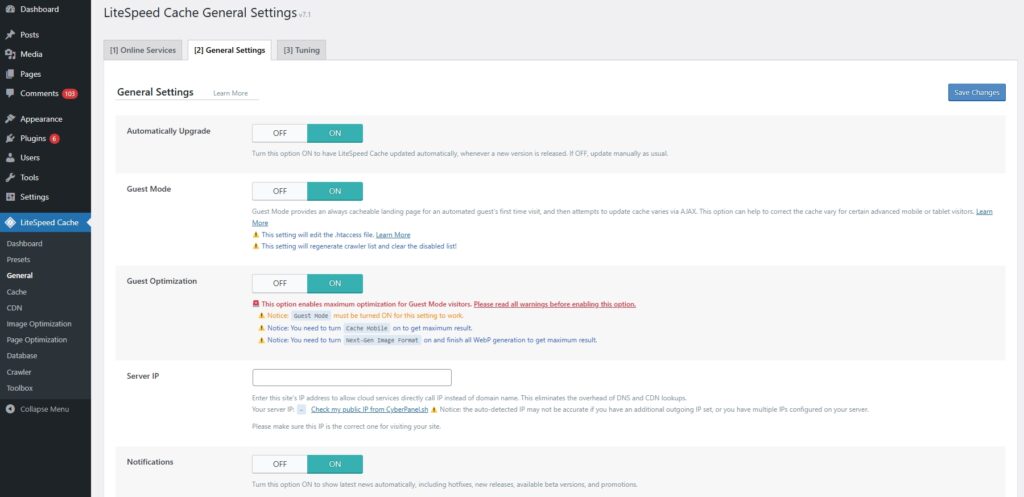The image size is (1024, 497).
Task: Open the CDN submenu item
Action: coord(14,308)
